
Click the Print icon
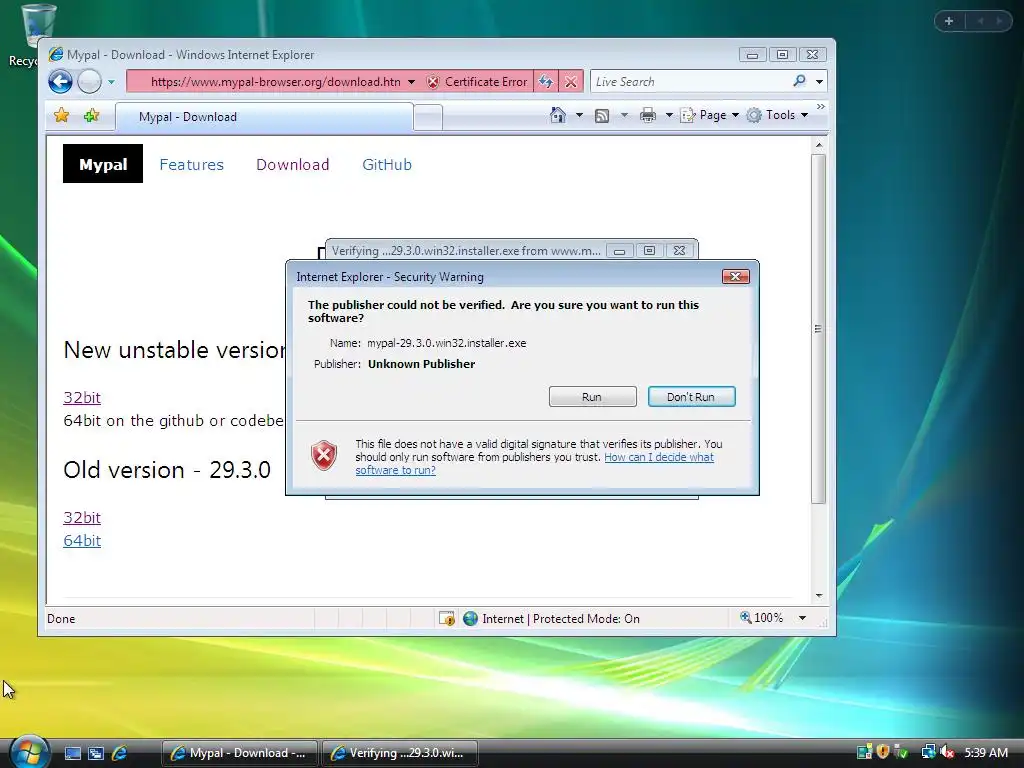tap(648, 116)
